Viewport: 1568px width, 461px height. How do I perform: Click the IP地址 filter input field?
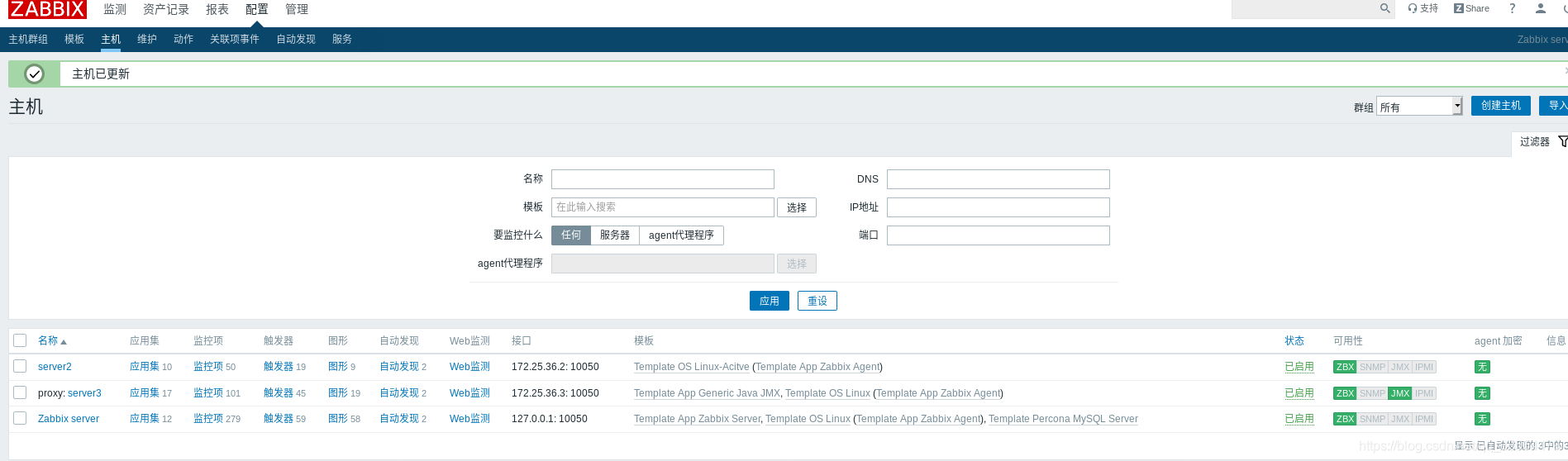point(998,207)
